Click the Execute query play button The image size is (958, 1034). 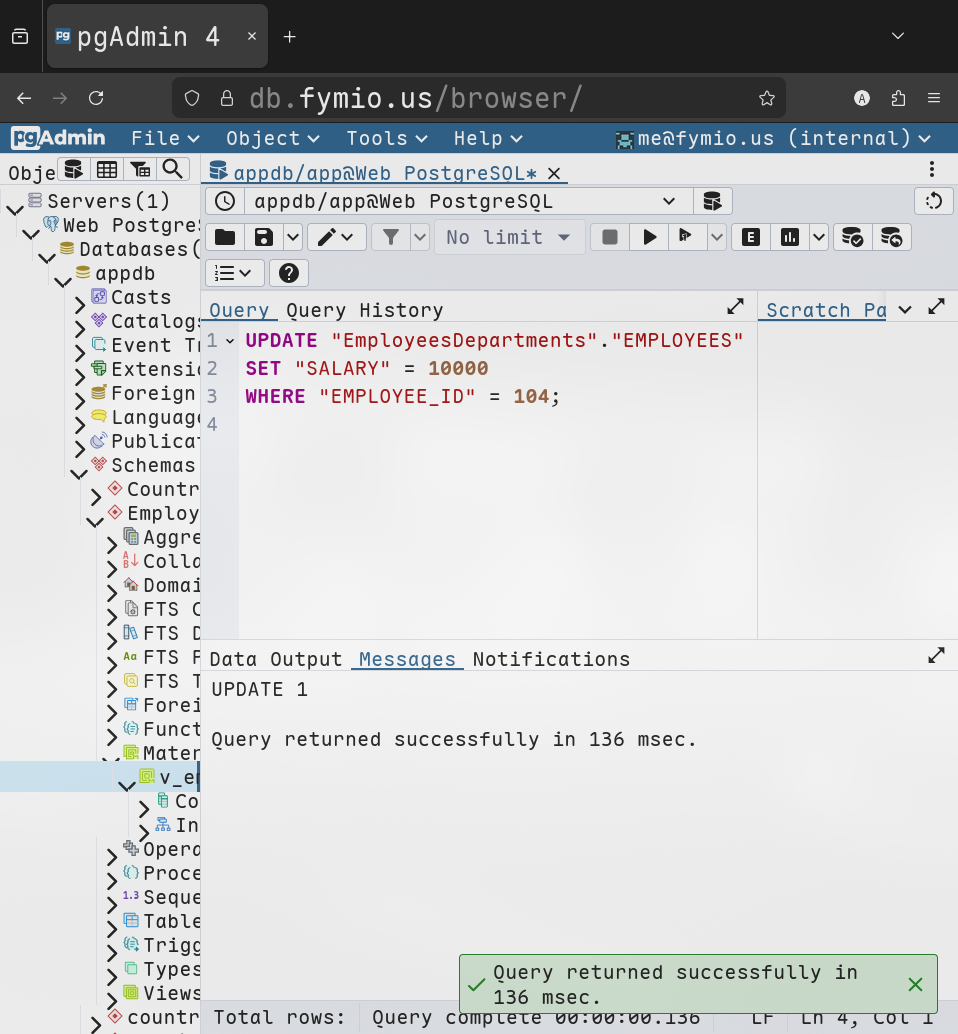(650, 237)
